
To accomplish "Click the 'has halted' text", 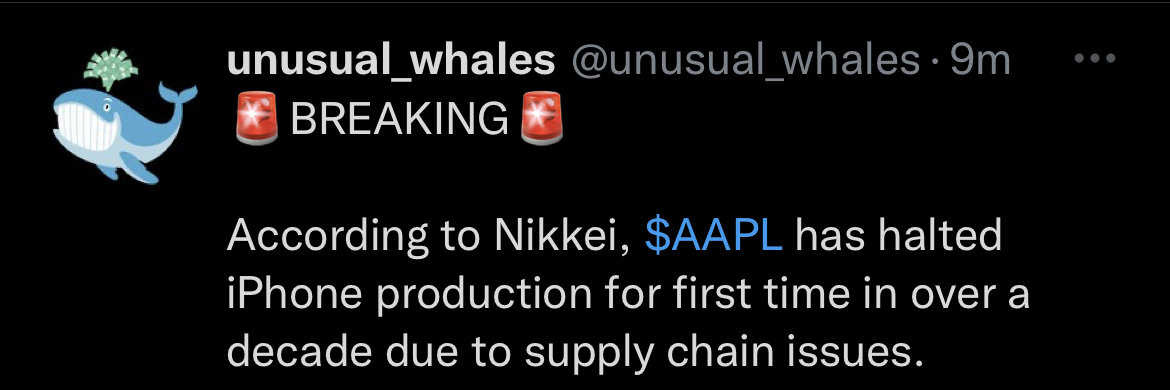I will (899, 237).
